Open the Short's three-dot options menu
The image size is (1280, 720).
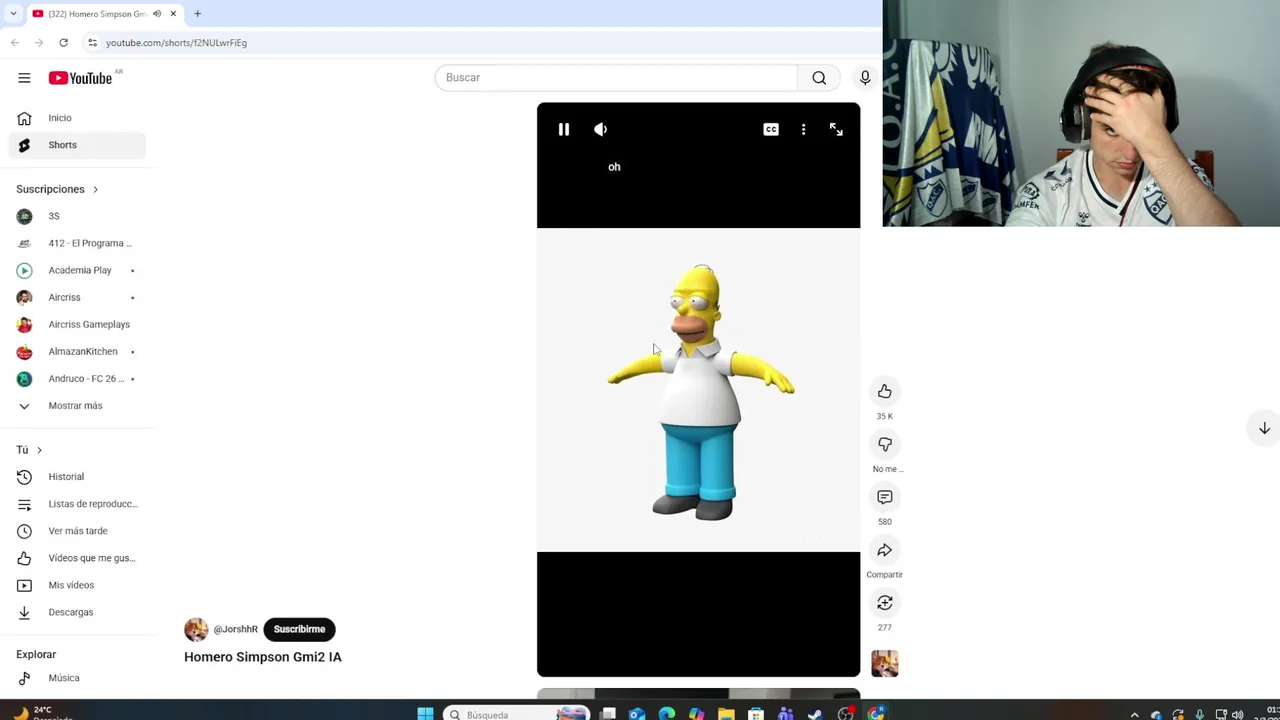(803, 129)
